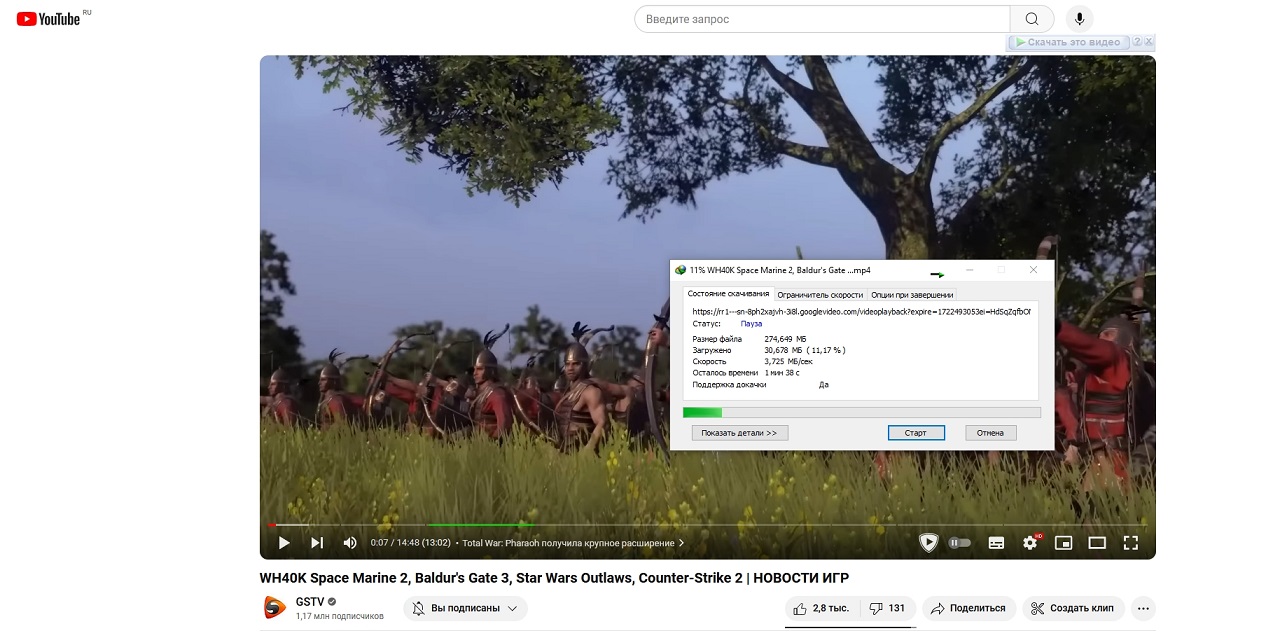Close the Скачать это видео panel

coord(1149,42)
